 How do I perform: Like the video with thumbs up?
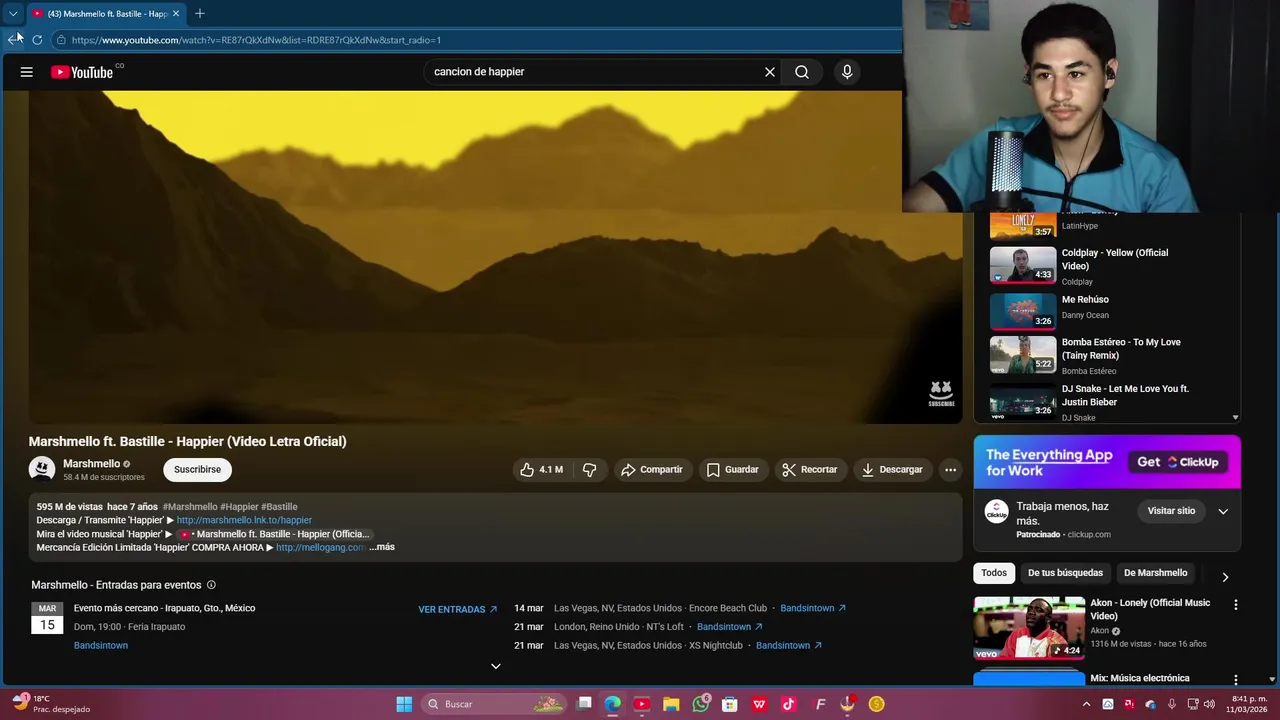click(x=540, y=470)
